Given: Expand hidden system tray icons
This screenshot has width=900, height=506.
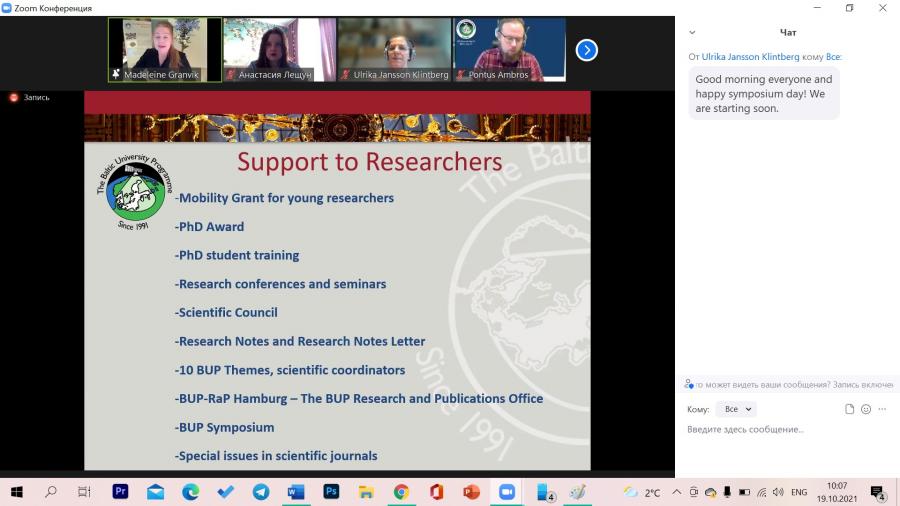Looking at the screenshot, I should pyautogui.click(x=677, y=492).
